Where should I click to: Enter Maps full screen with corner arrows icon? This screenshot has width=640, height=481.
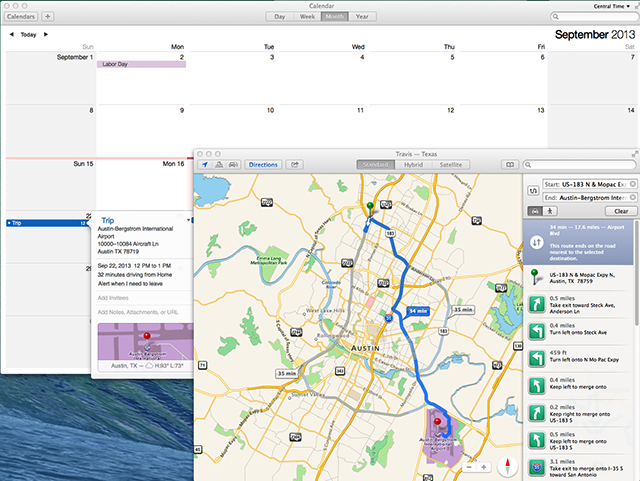click(635, 154)
